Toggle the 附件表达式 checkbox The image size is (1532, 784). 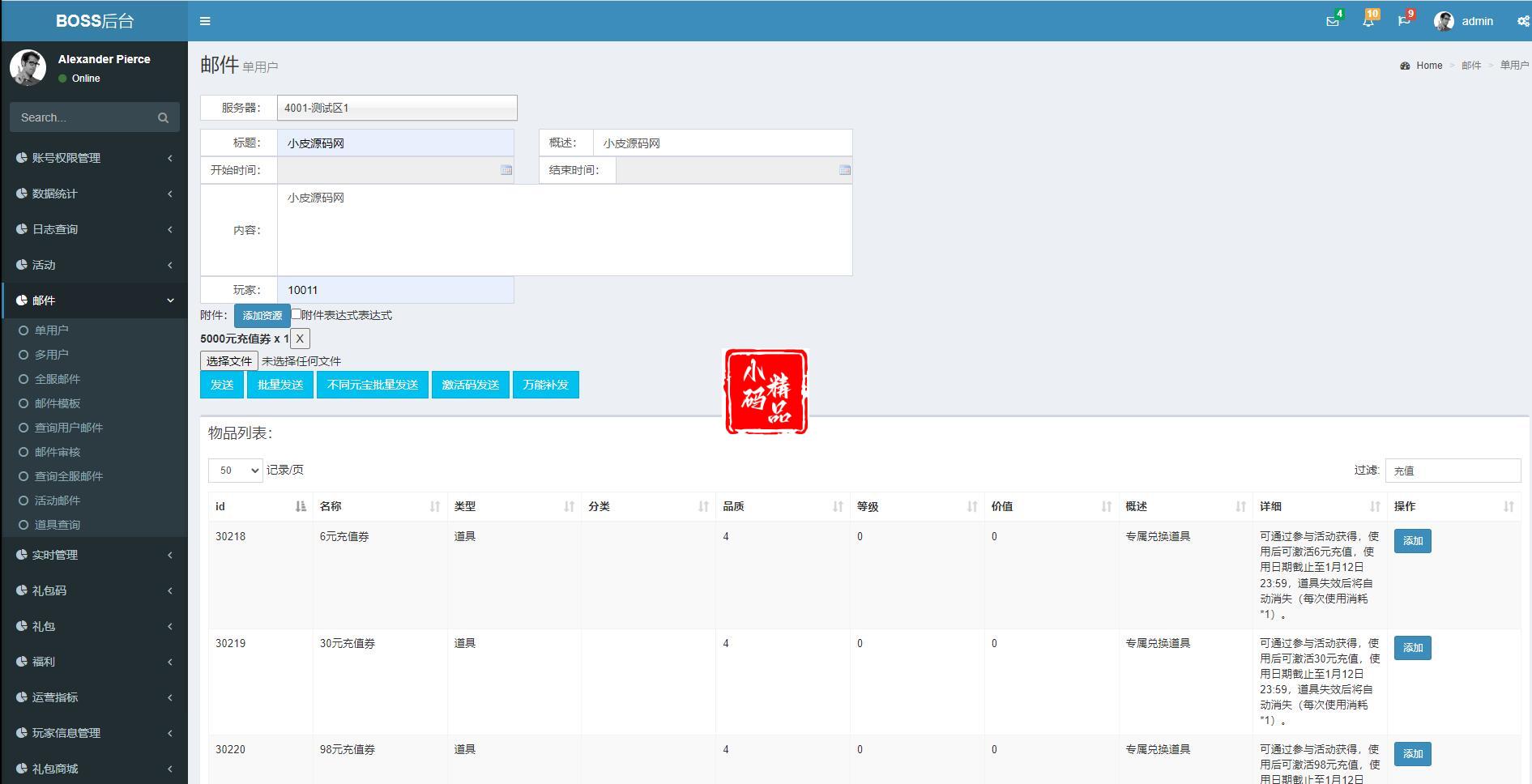(297, 314)
